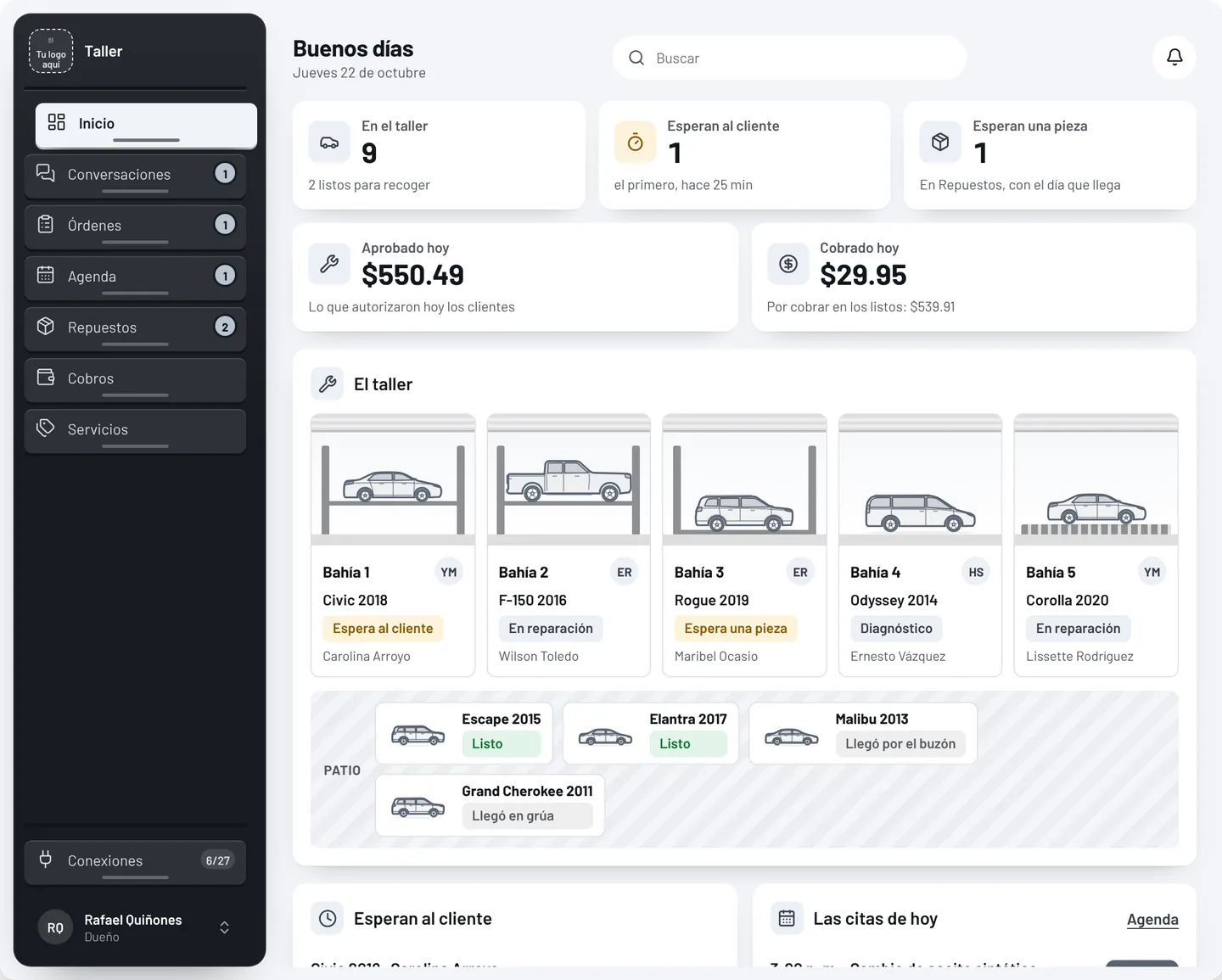Select the Bahía 5 Corolla 2020 card
This screenshot has width=1222, height=980.
coord(1096,545)
